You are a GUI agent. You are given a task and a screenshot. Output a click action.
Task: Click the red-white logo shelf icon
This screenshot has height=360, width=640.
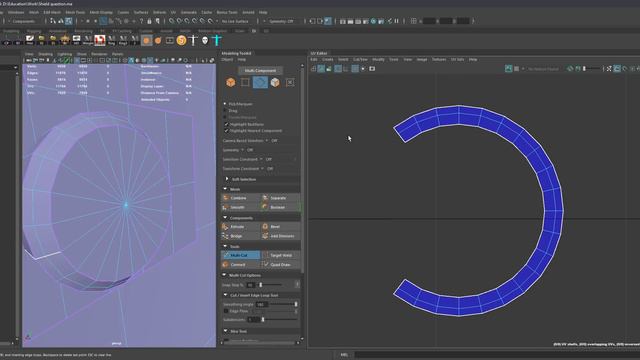pos(100,40)
